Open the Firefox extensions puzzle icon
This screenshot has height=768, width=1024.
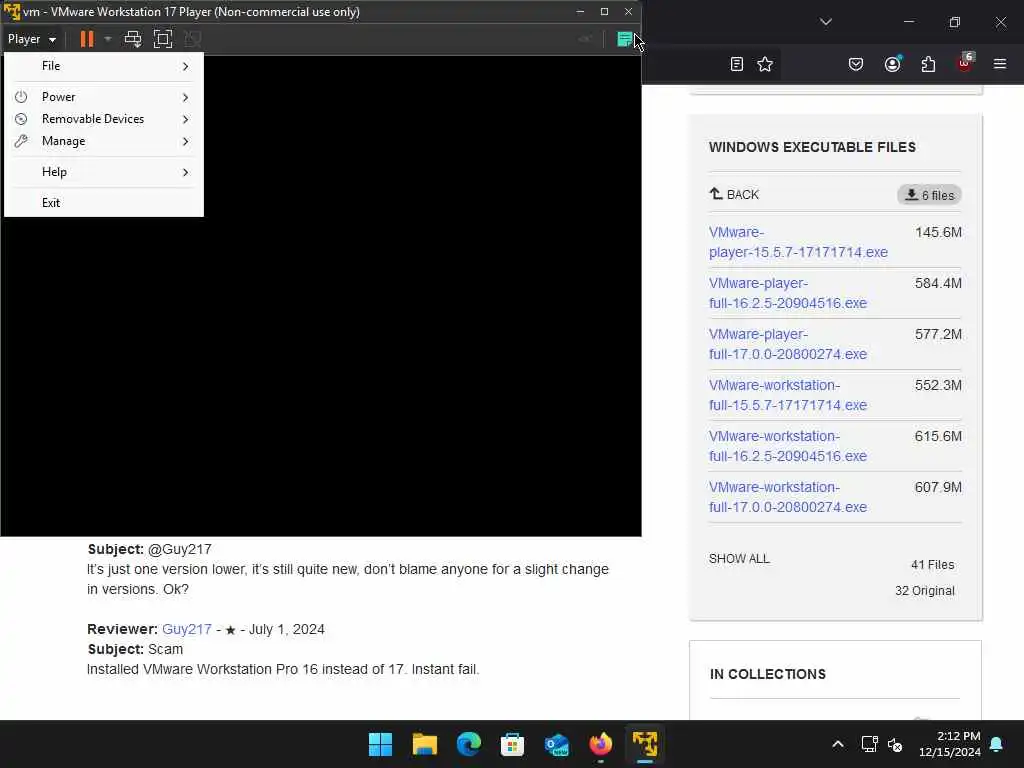(928, 64)
